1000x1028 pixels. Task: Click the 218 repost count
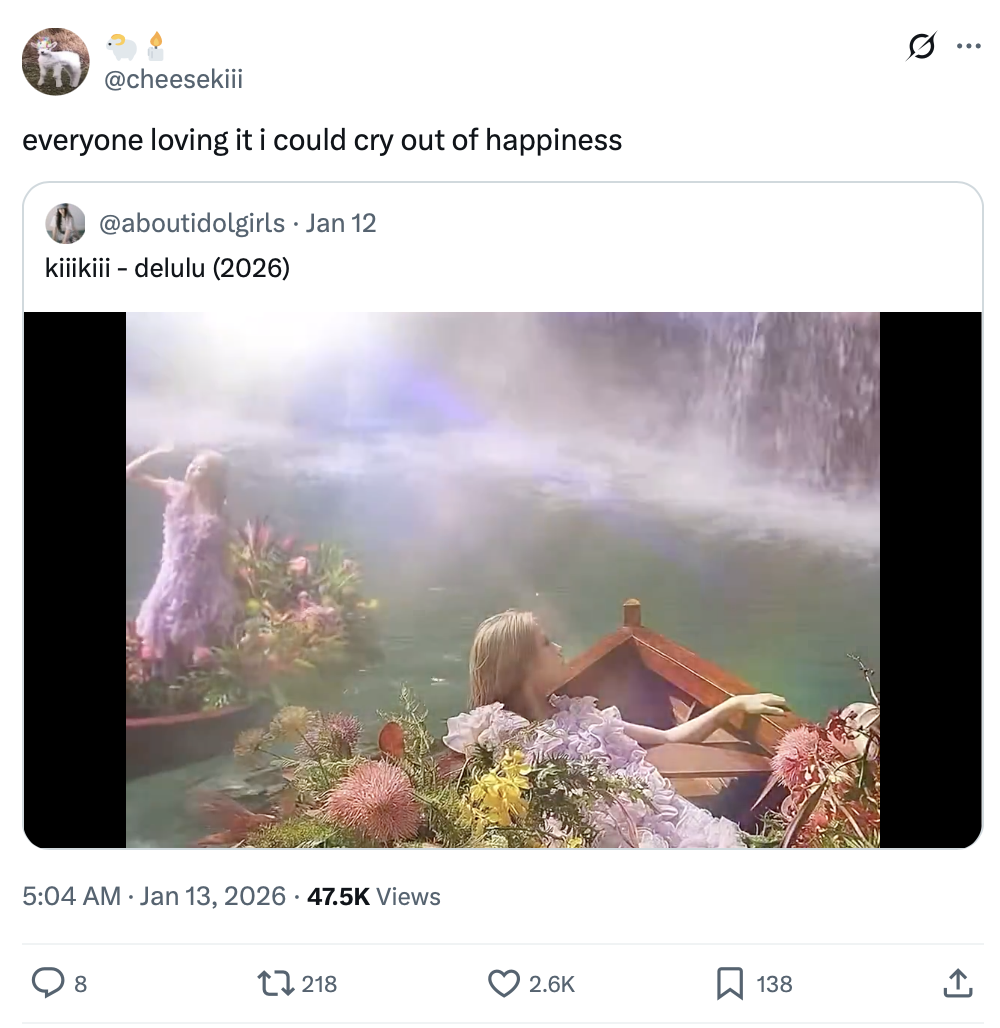click(x=319, y=984)
